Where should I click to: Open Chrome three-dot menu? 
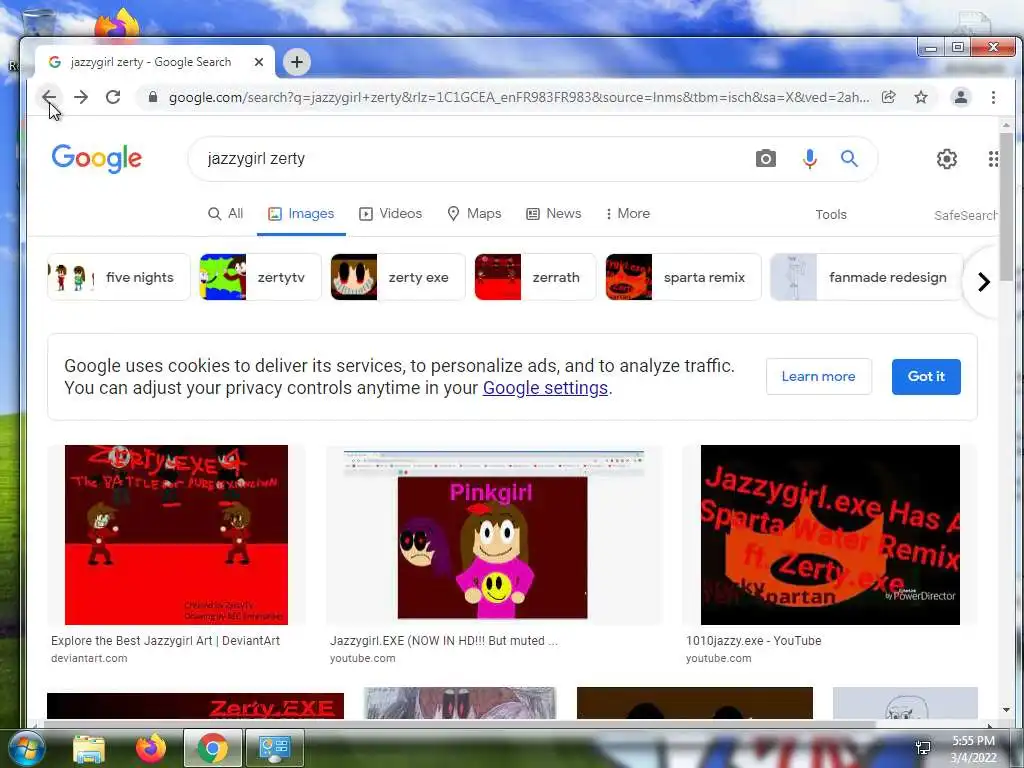(993, 97)
